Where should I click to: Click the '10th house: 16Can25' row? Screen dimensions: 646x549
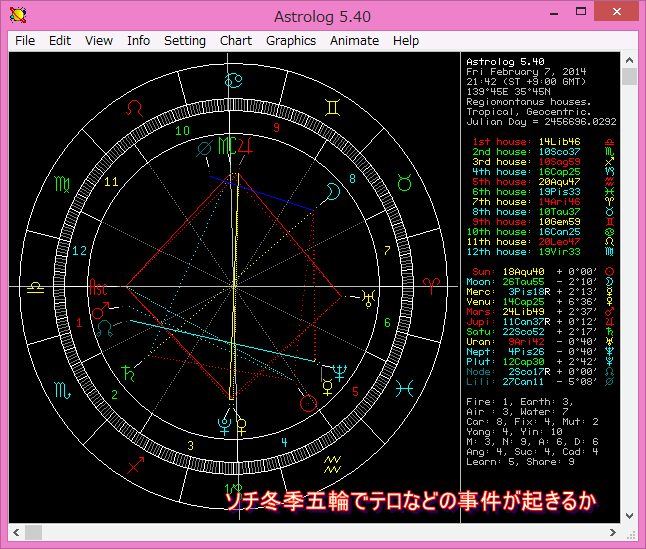tap(541, 232)
